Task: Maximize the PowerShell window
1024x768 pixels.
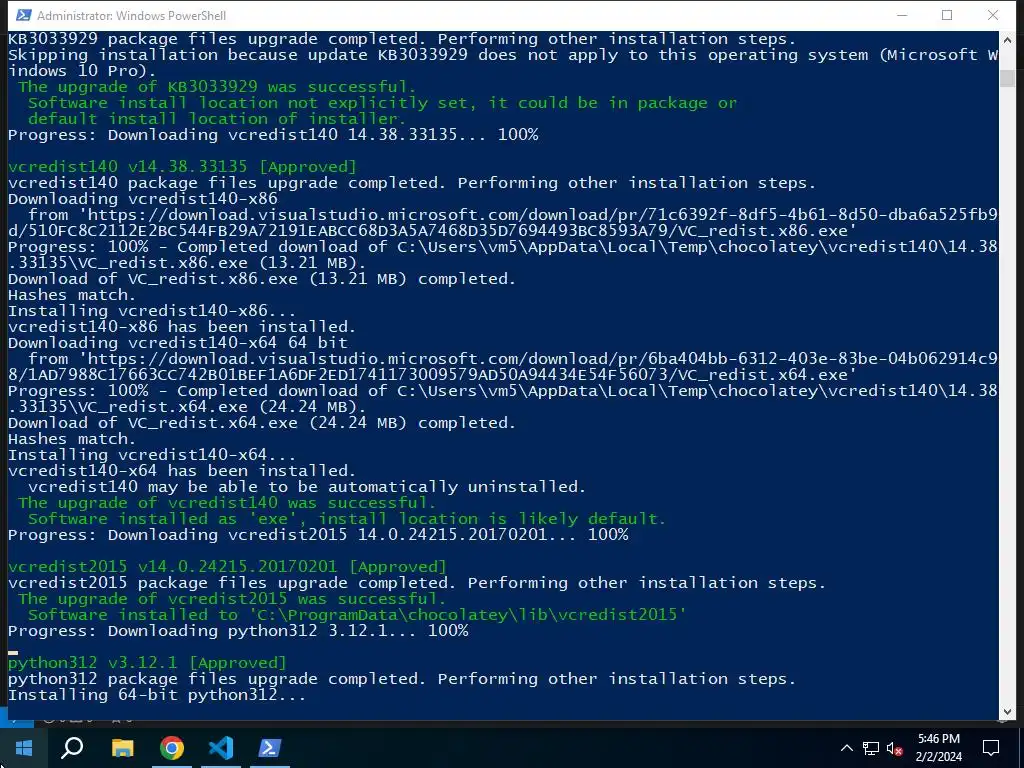Action: tap(947, 15)
